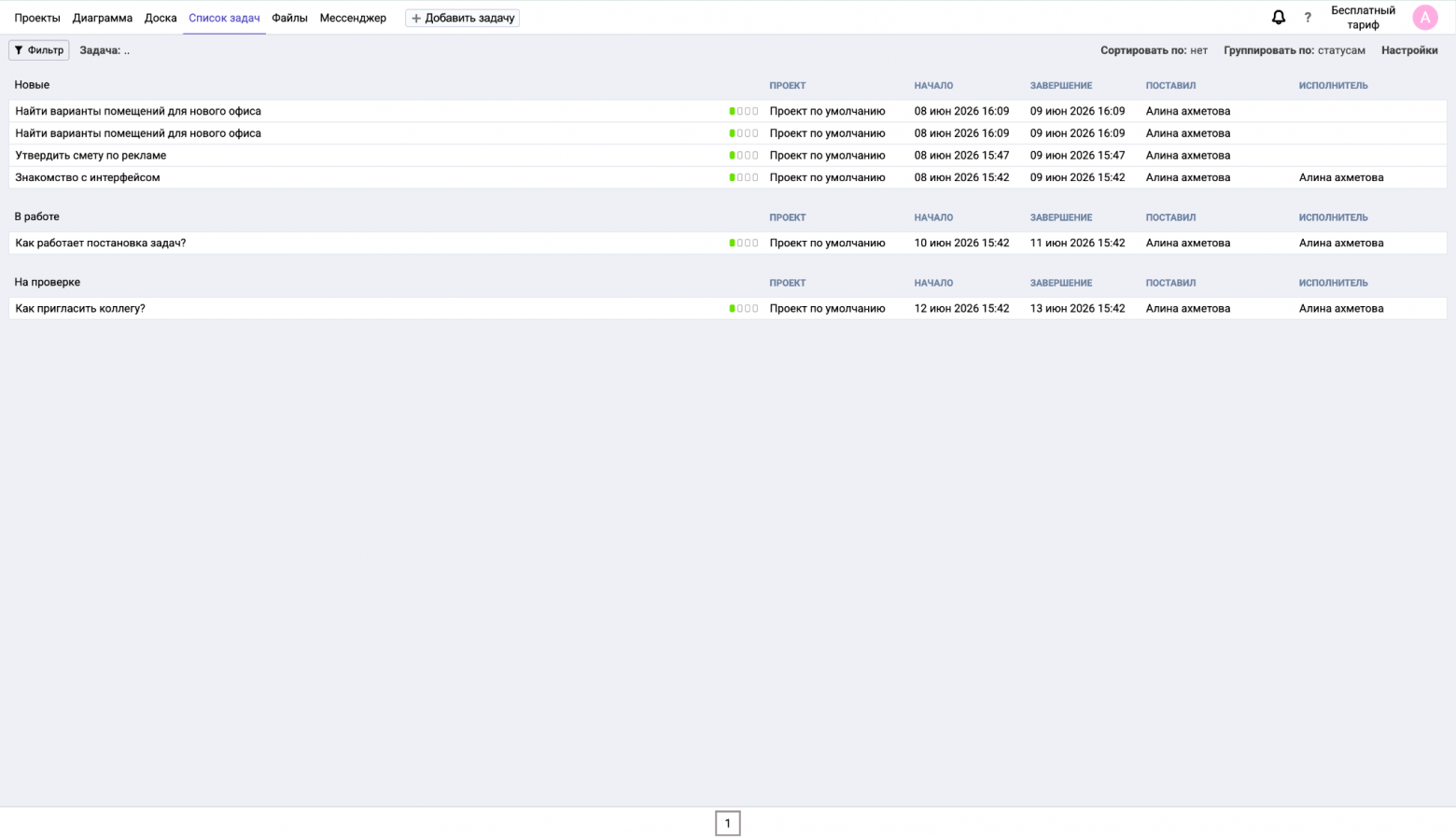Viewport: 1456px width, 838px height.
Task: Switch to the Диаграмма view
Action: (x=103, y=18)
